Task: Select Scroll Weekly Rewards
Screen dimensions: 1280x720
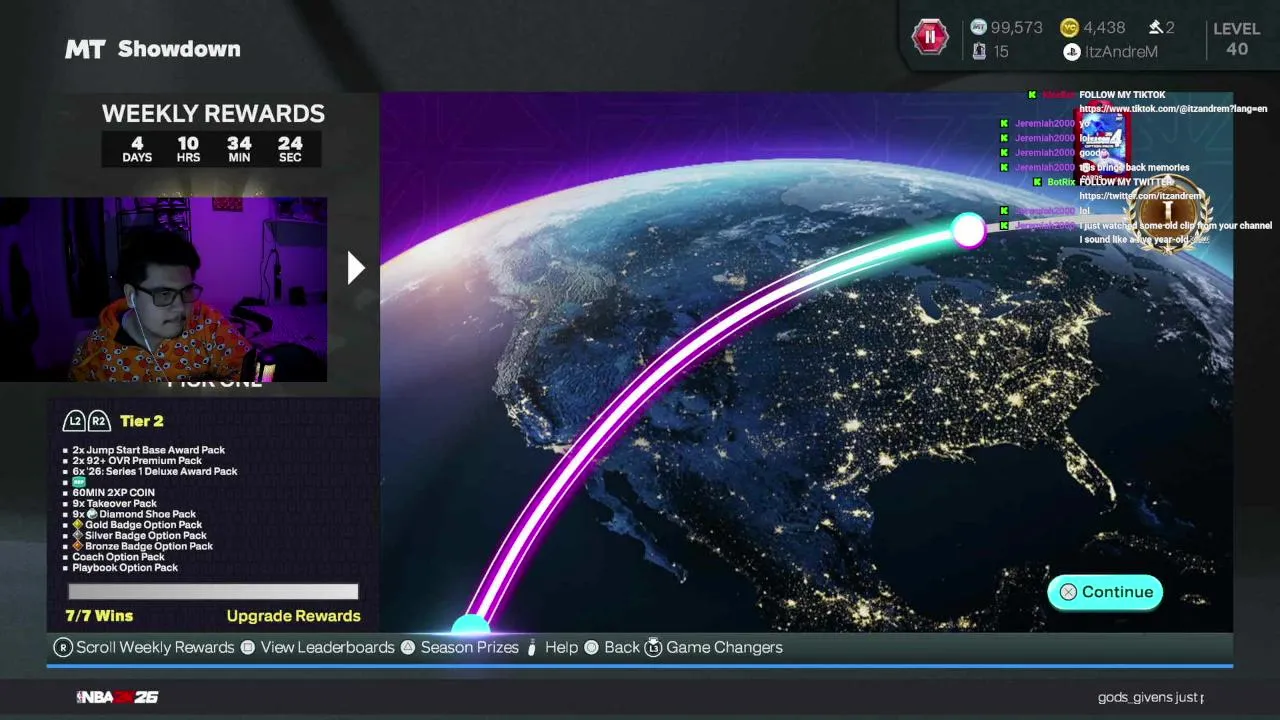Action: coord(155,647)
